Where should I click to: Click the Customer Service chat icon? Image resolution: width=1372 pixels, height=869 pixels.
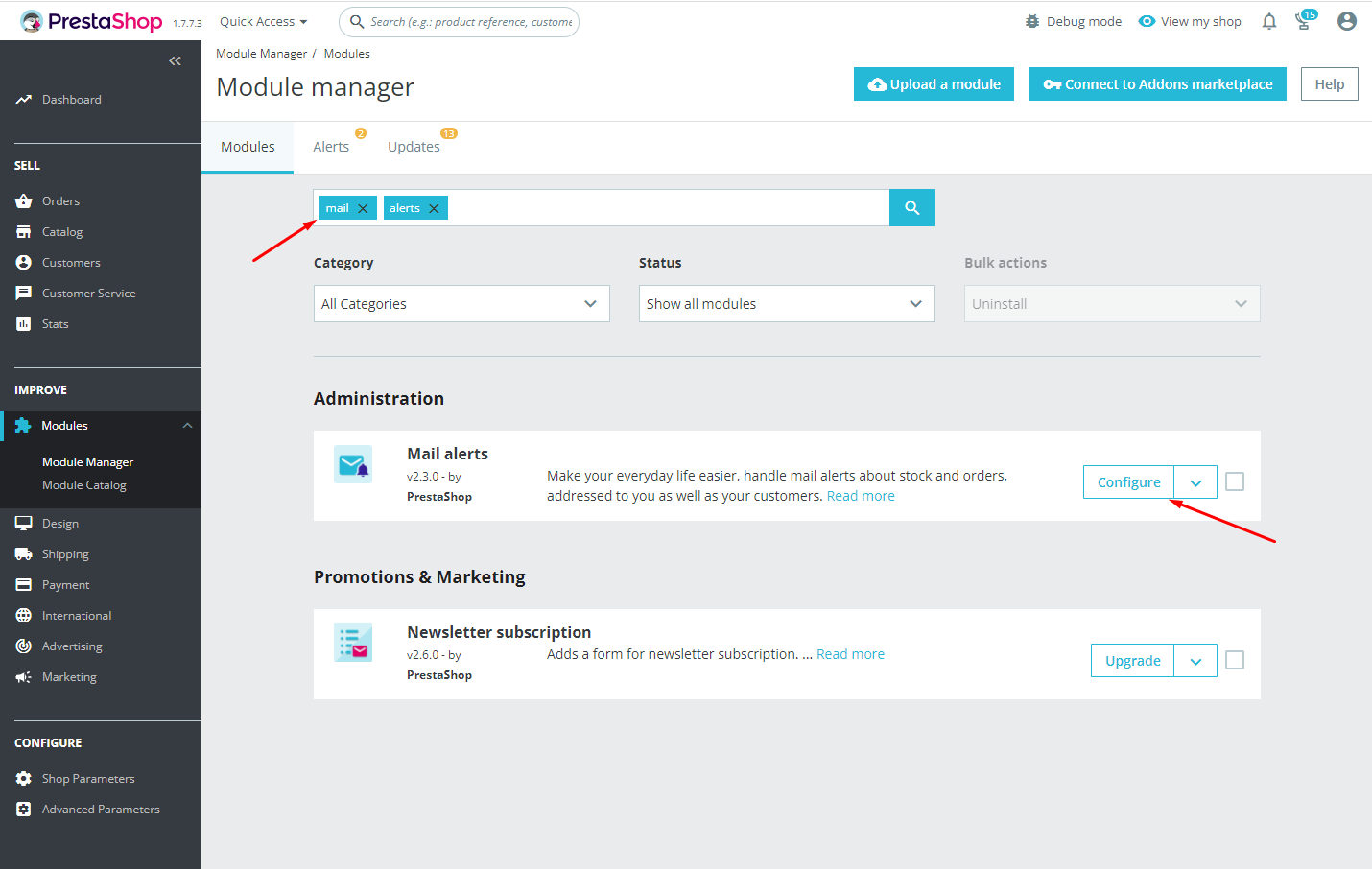(x=24, y=294)
